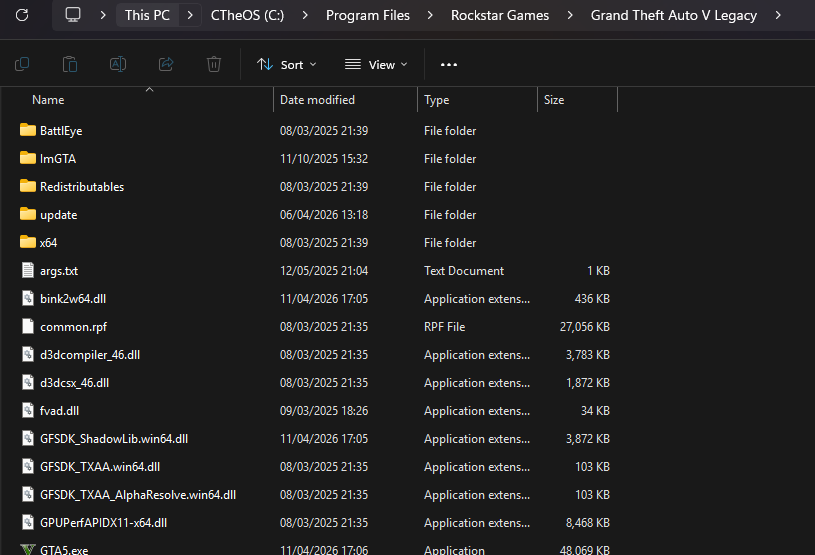
Task: Go to CTheOS (C:) in breadcrumb
Action: pyautogui.click(x=247, y=15)
